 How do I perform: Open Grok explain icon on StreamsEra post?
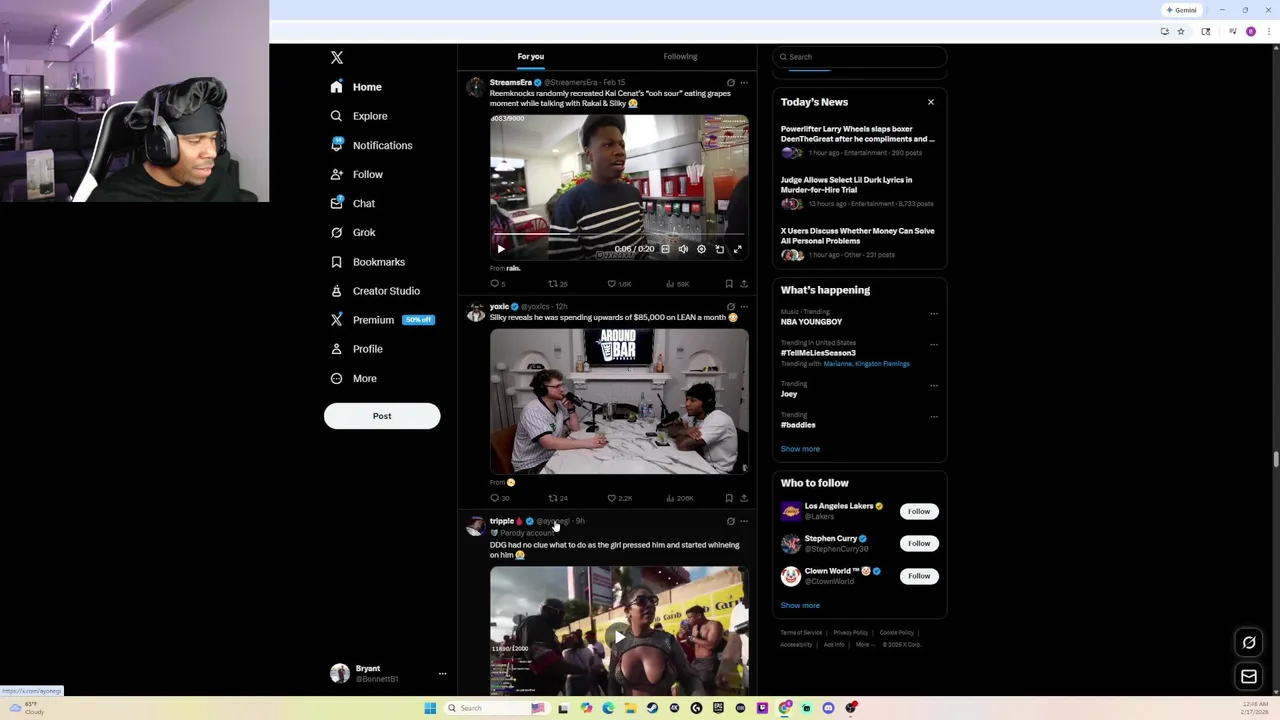(730, 83)
